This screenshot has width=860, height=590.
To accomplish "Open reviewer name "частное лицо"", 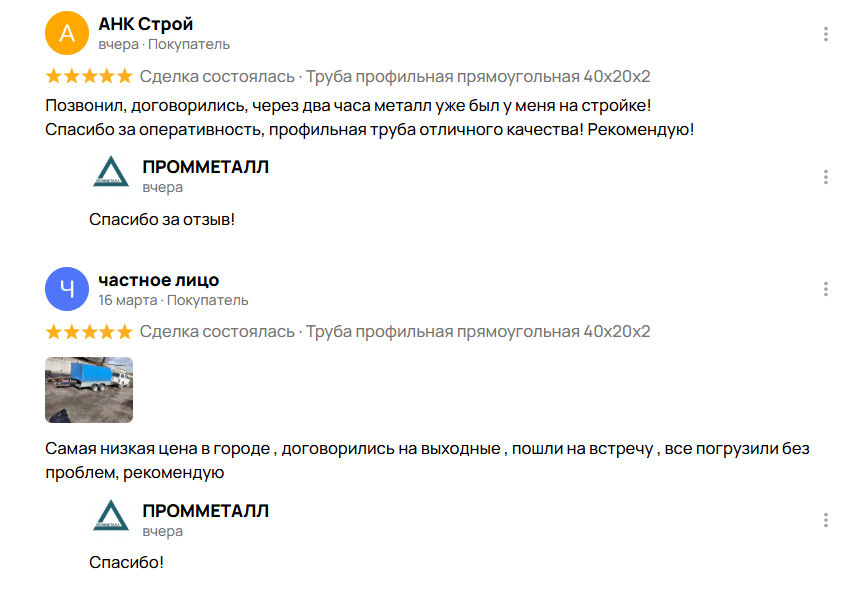I will (x=159, y=280).
